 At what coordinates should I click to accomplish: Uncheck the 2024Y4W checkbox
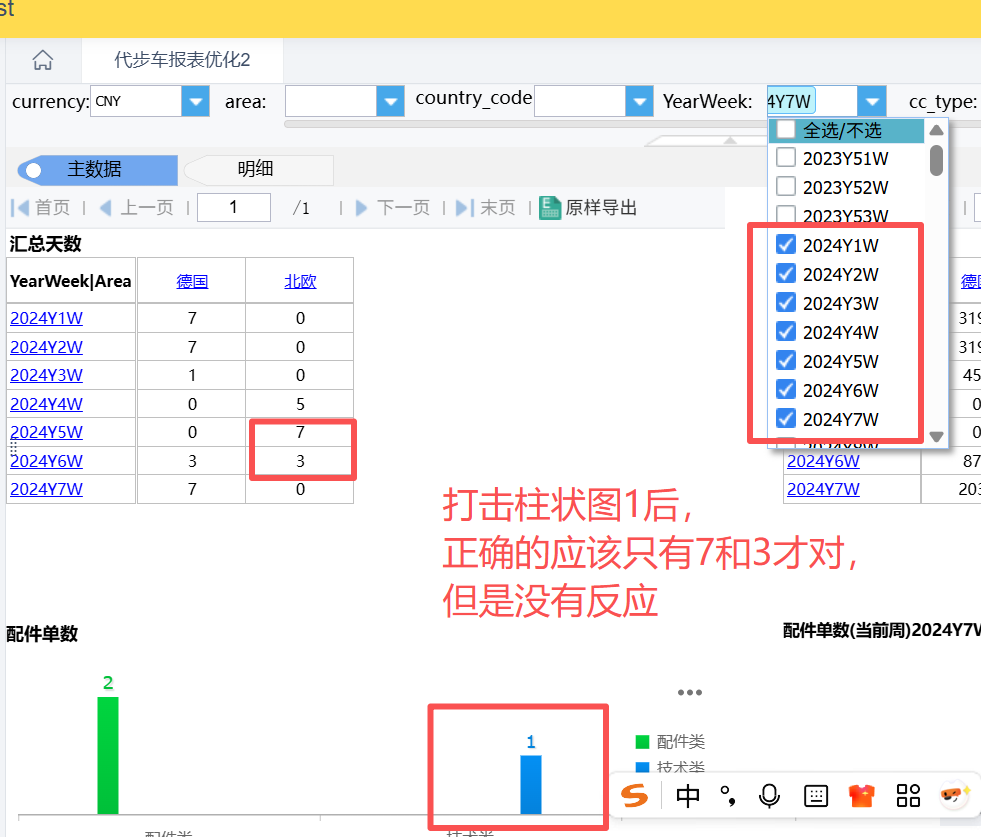786,331
